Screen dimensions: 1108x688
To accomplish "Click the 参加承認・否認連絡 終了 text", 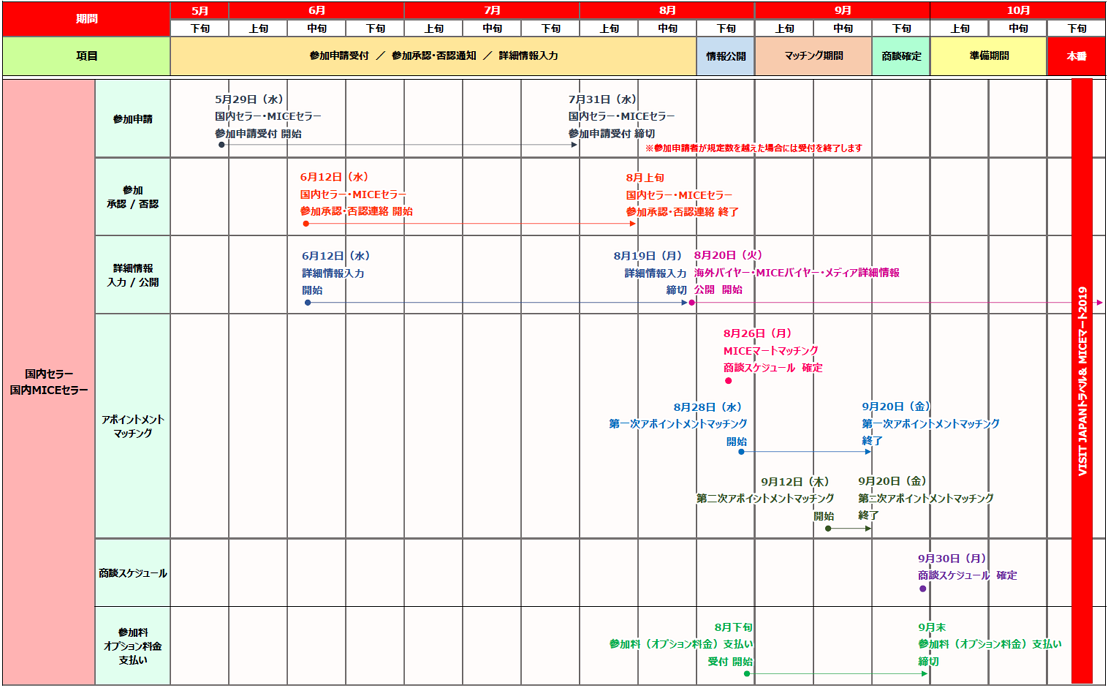I will pos(682,212).
